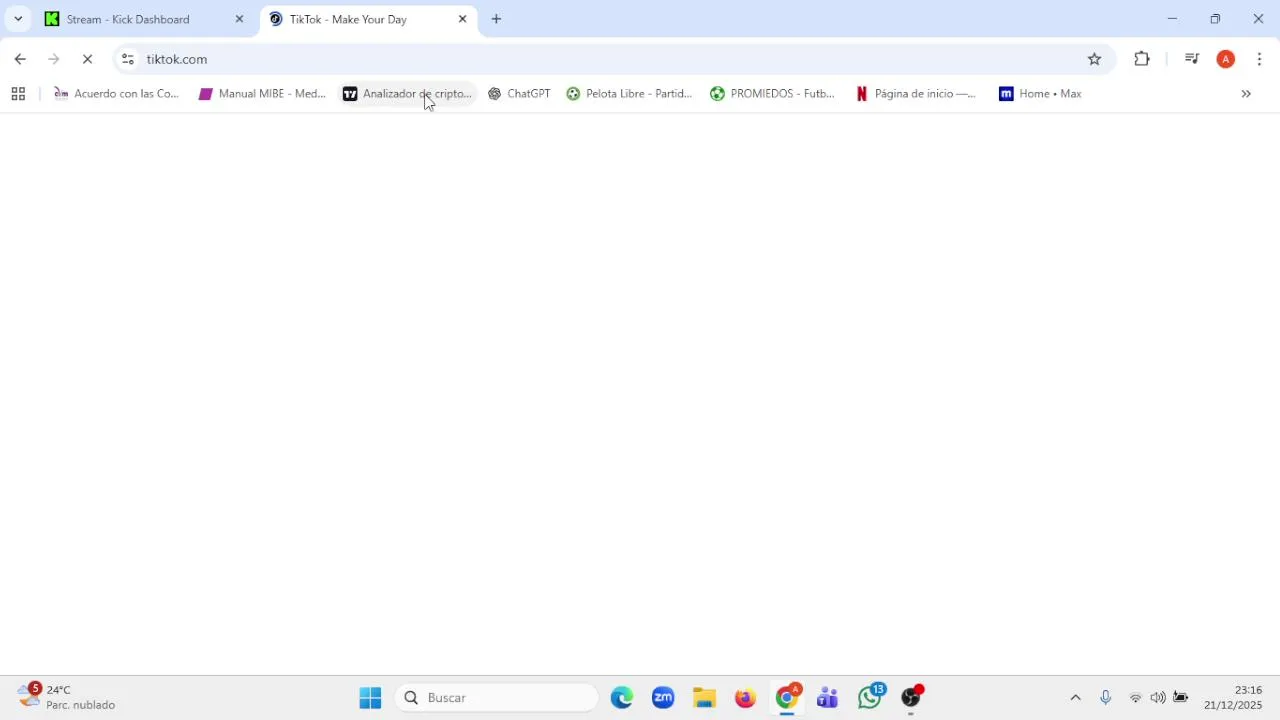Stop loading the page
1280x720 pixels.
87,59
